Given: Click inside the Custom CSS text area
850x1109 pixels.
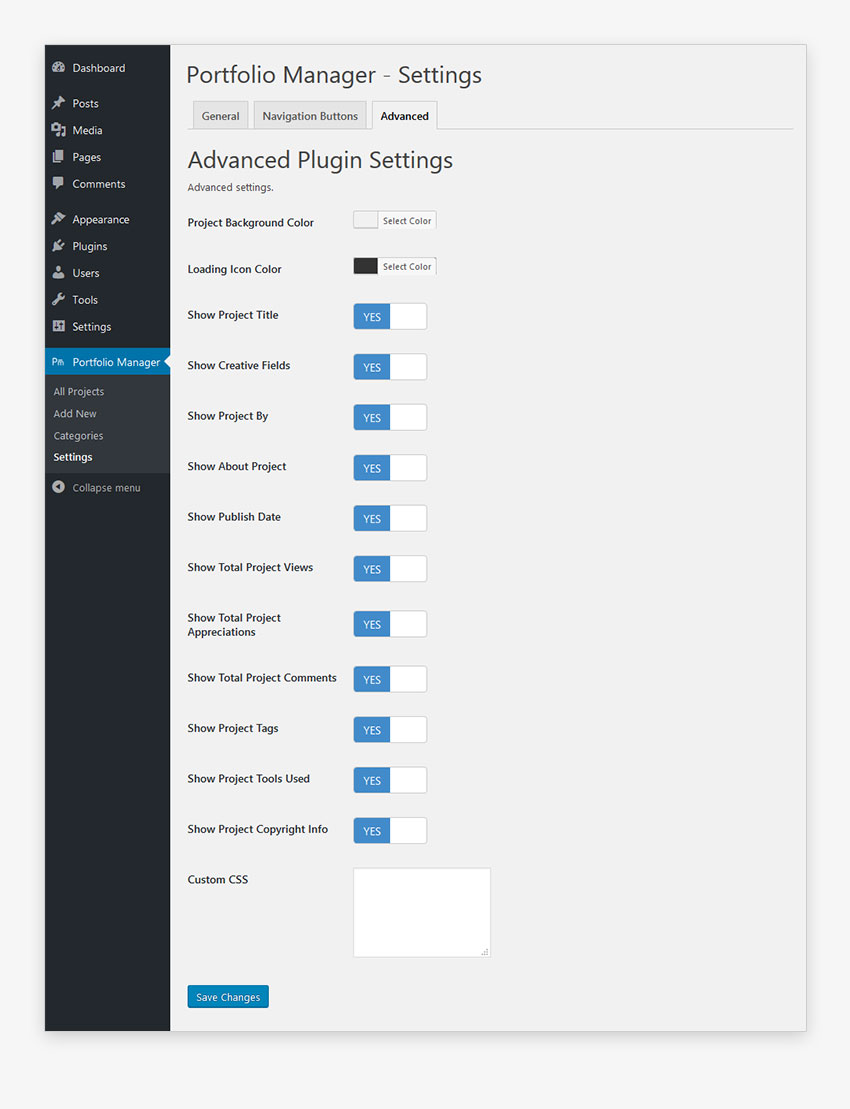Looking at the screenshot, I should point(421,912).
